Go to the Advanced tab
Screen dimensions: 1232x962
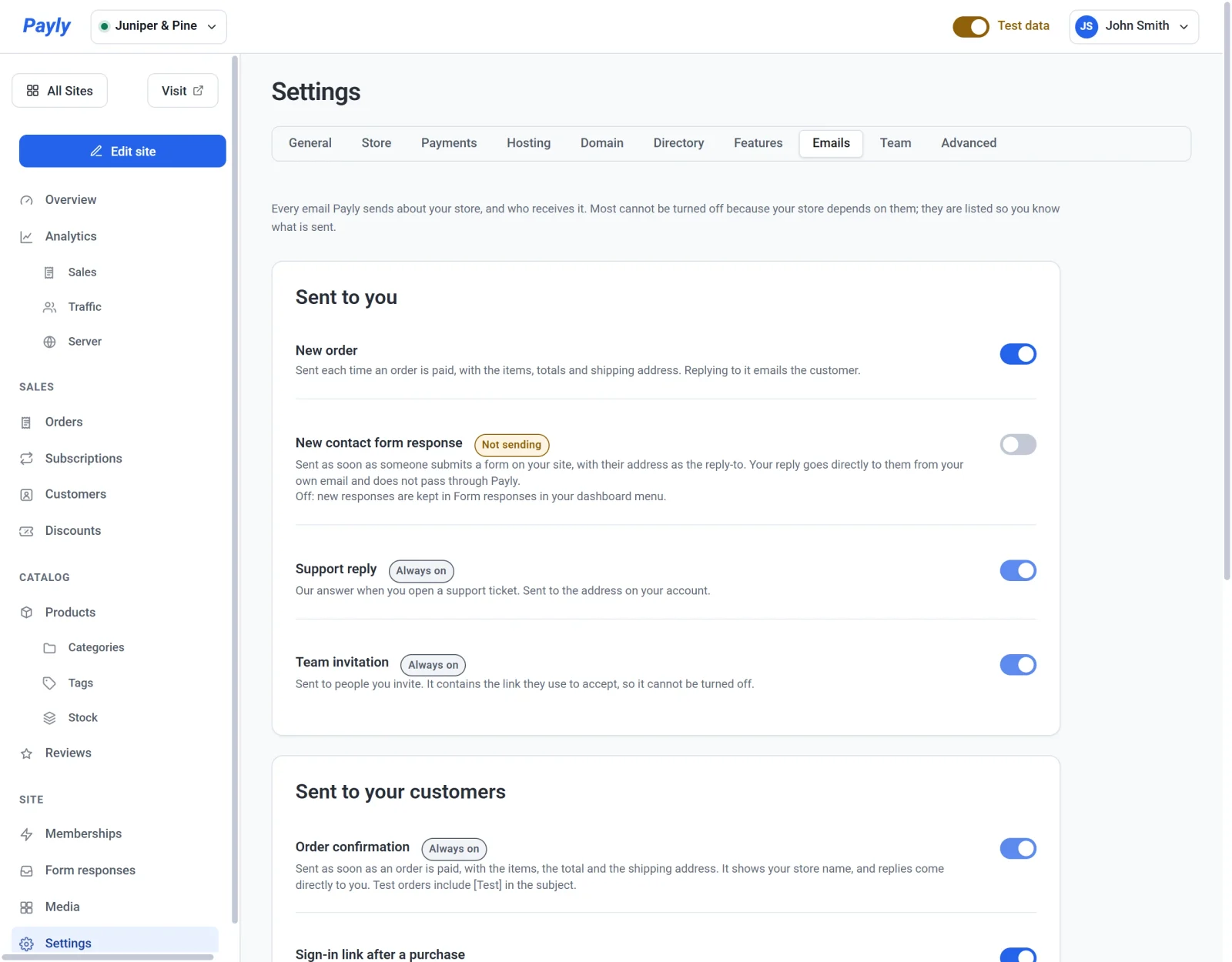(x=969, y=143)
